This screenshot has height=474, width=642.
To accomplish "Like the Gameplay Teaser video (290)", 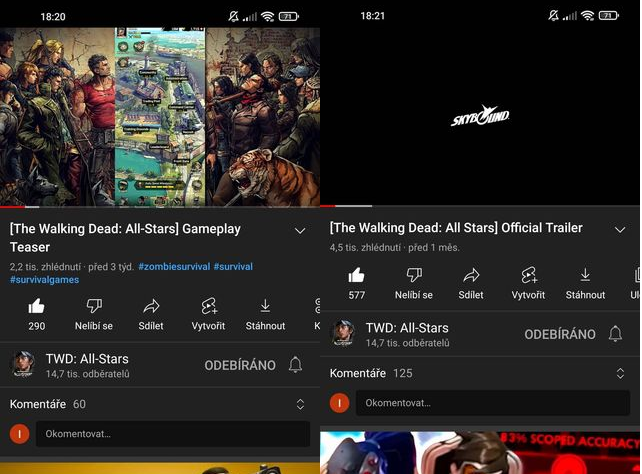I will (x=37, y=307).
